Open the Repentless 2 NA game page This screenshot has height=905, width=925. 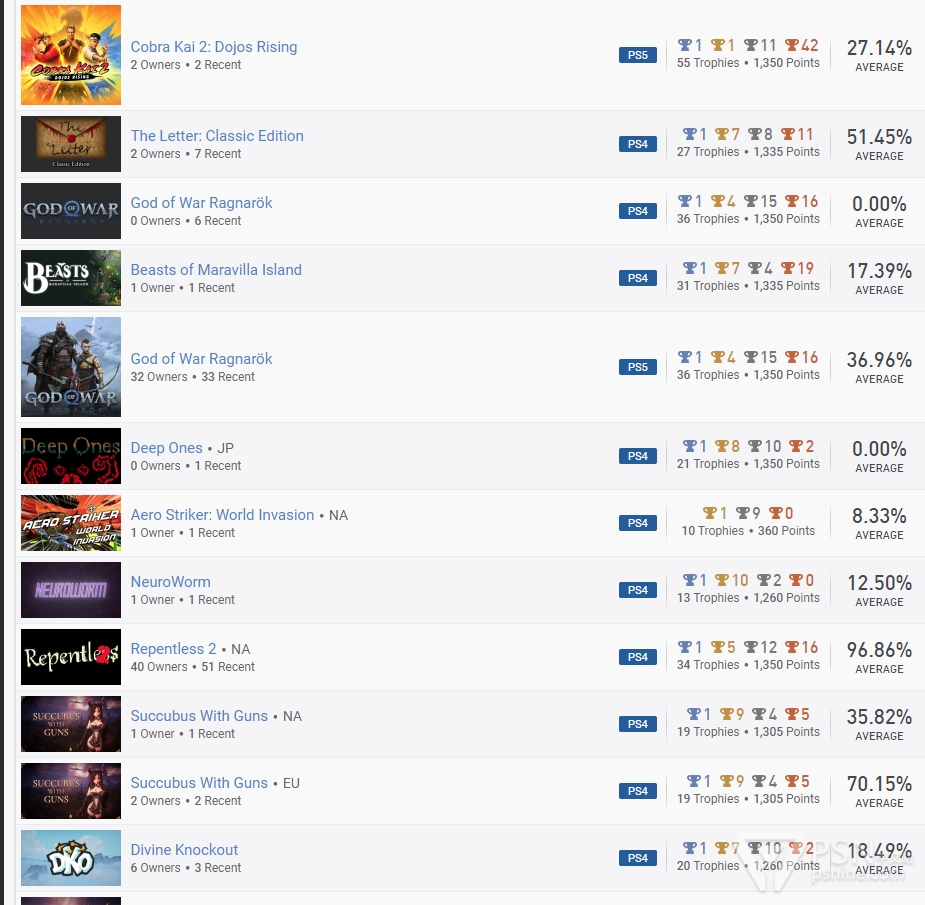[173, 649]
